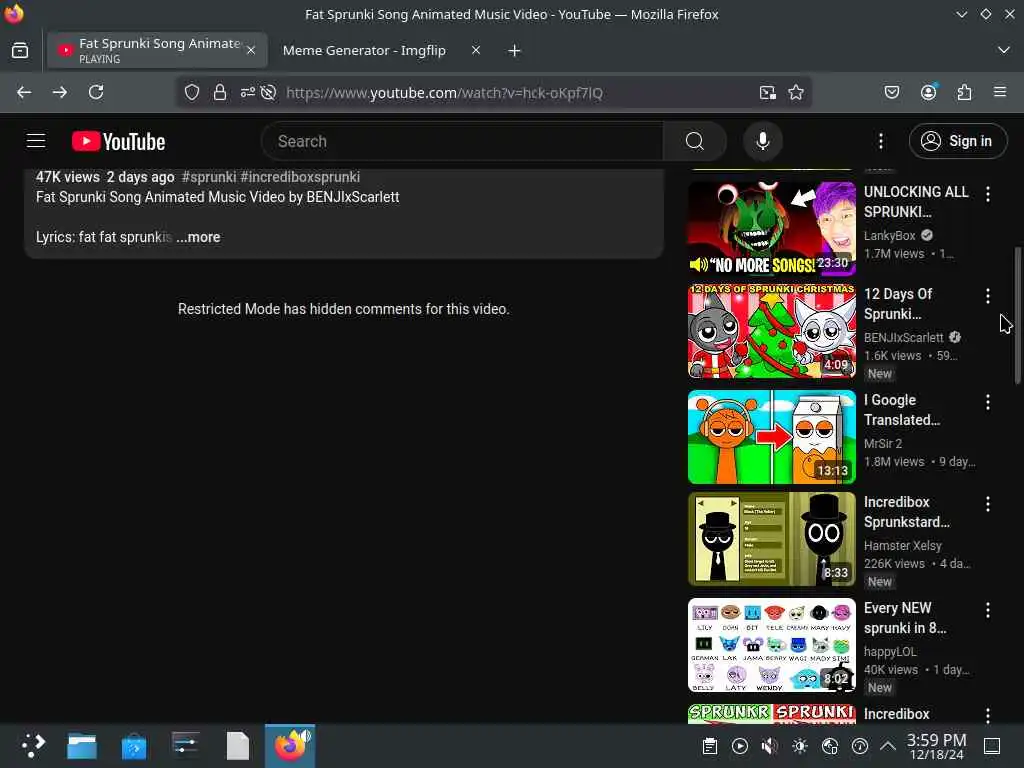
Task: Go to the YouTube home logo
Action: pos(118,141)
